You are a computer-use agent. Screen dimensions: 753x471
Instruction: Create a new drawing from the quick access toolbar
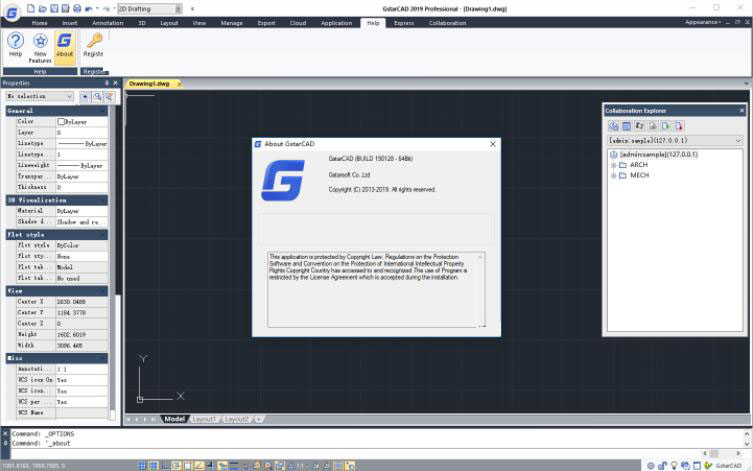pos(30,8)
